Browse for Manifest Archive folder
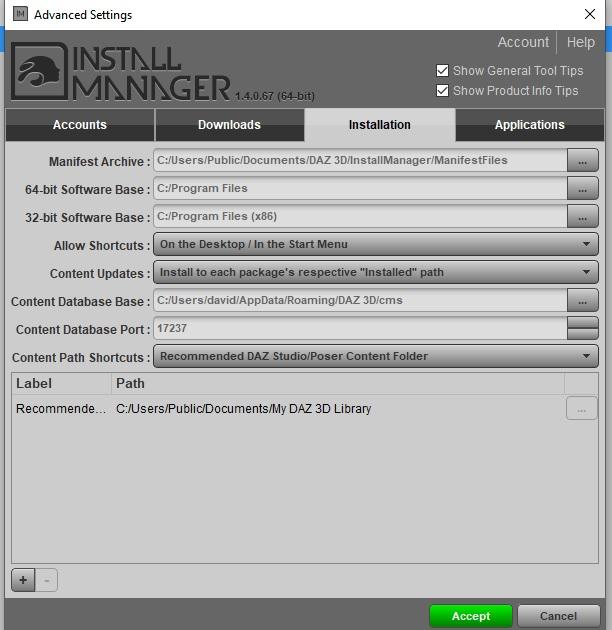Screen dimensions: 612x630 tap(582, 160)
